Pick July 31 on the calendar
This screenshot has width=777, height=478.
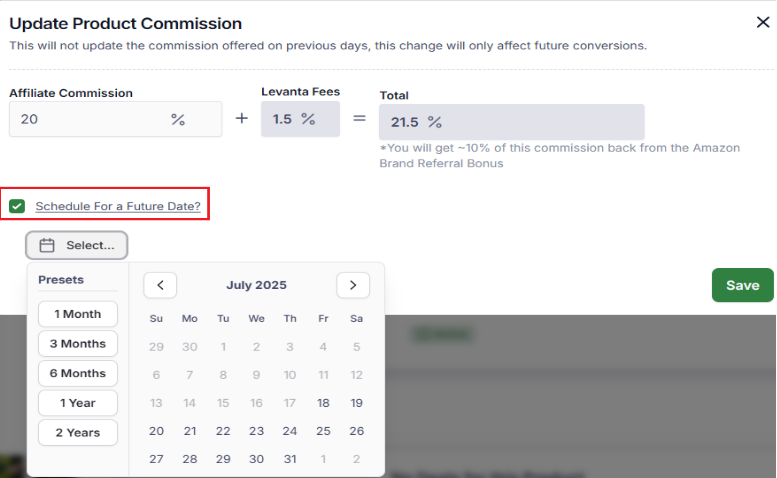(x=290, y=459)
